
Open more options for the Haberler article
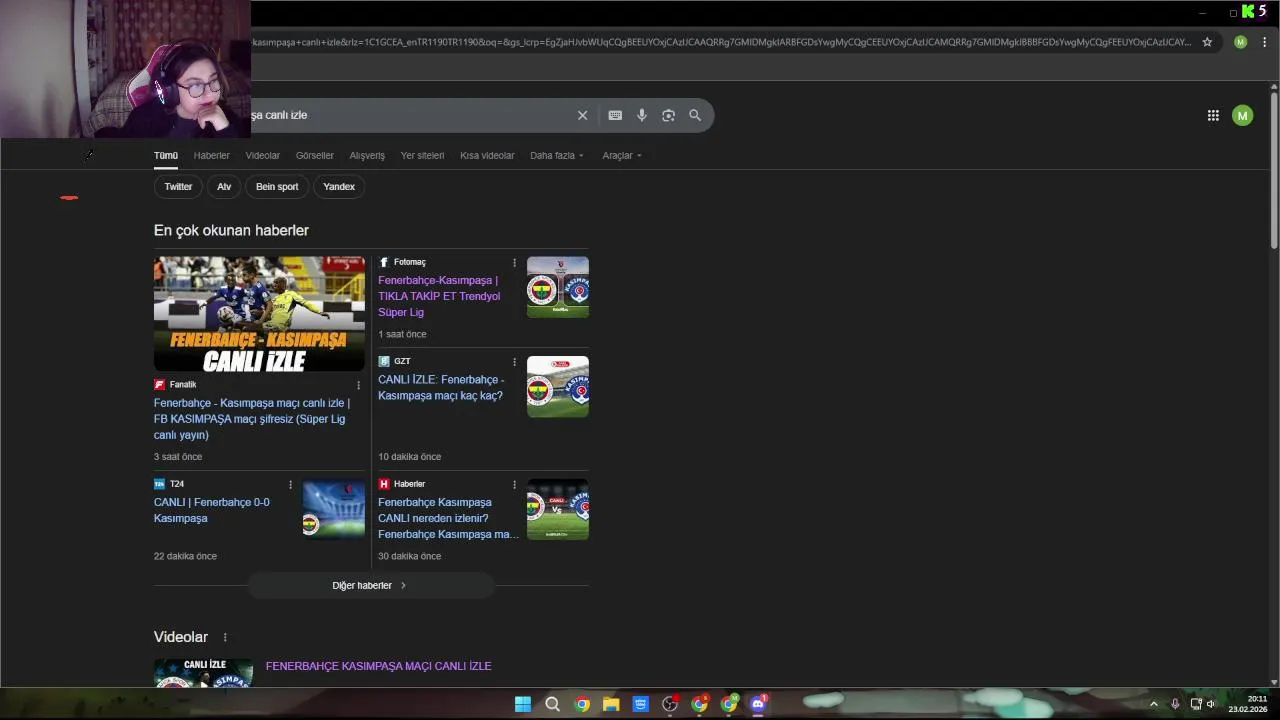pyautogui.click(x=514, y=485)
